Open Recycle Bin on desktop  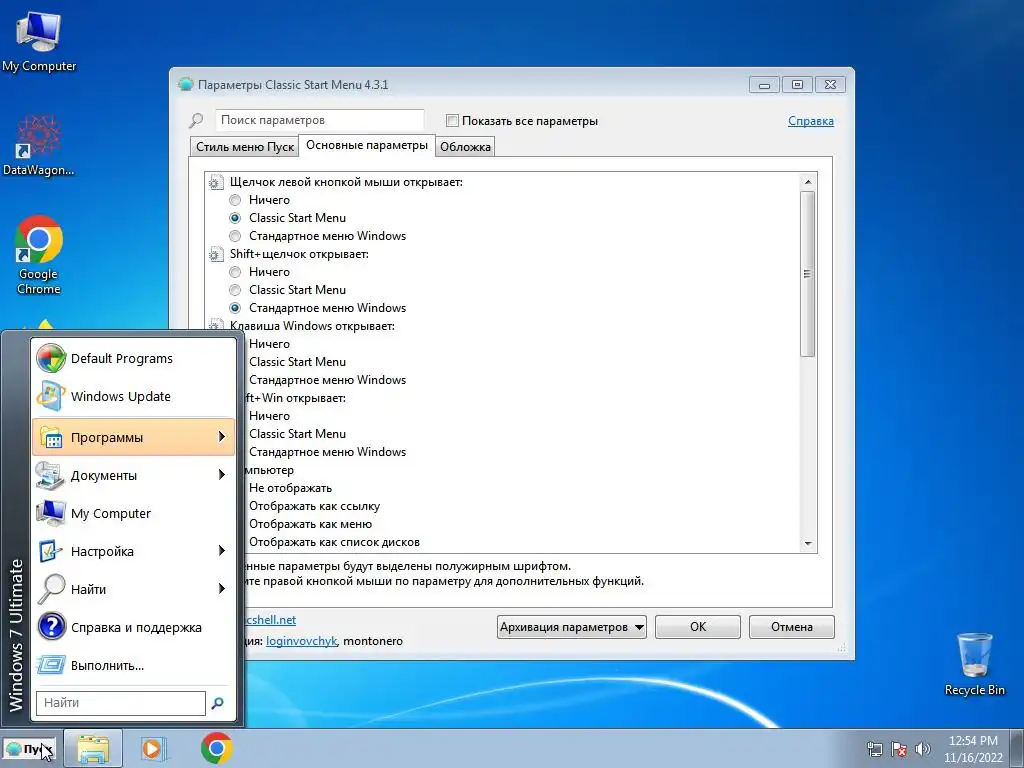(x=974, y=664)
